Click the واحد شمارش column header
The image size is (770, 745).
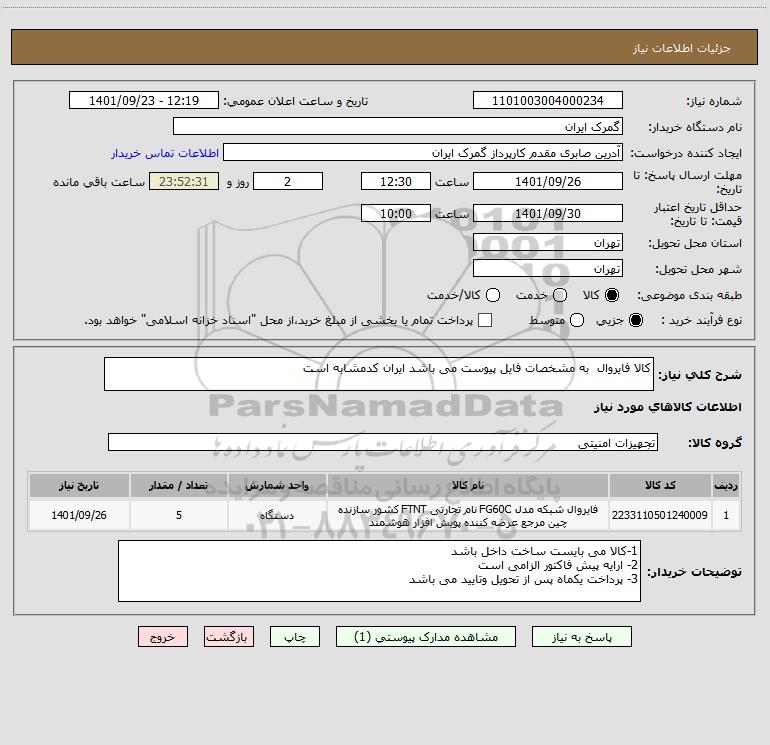click(x=277, y=485)
